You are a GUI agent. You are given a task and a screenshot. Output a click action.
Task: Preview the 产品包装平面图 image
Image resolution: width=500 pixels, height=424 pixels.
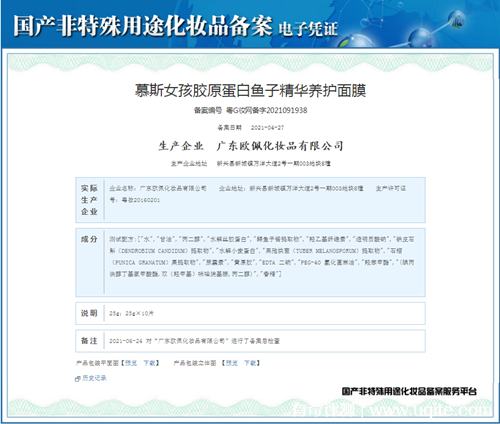(131, 363)
